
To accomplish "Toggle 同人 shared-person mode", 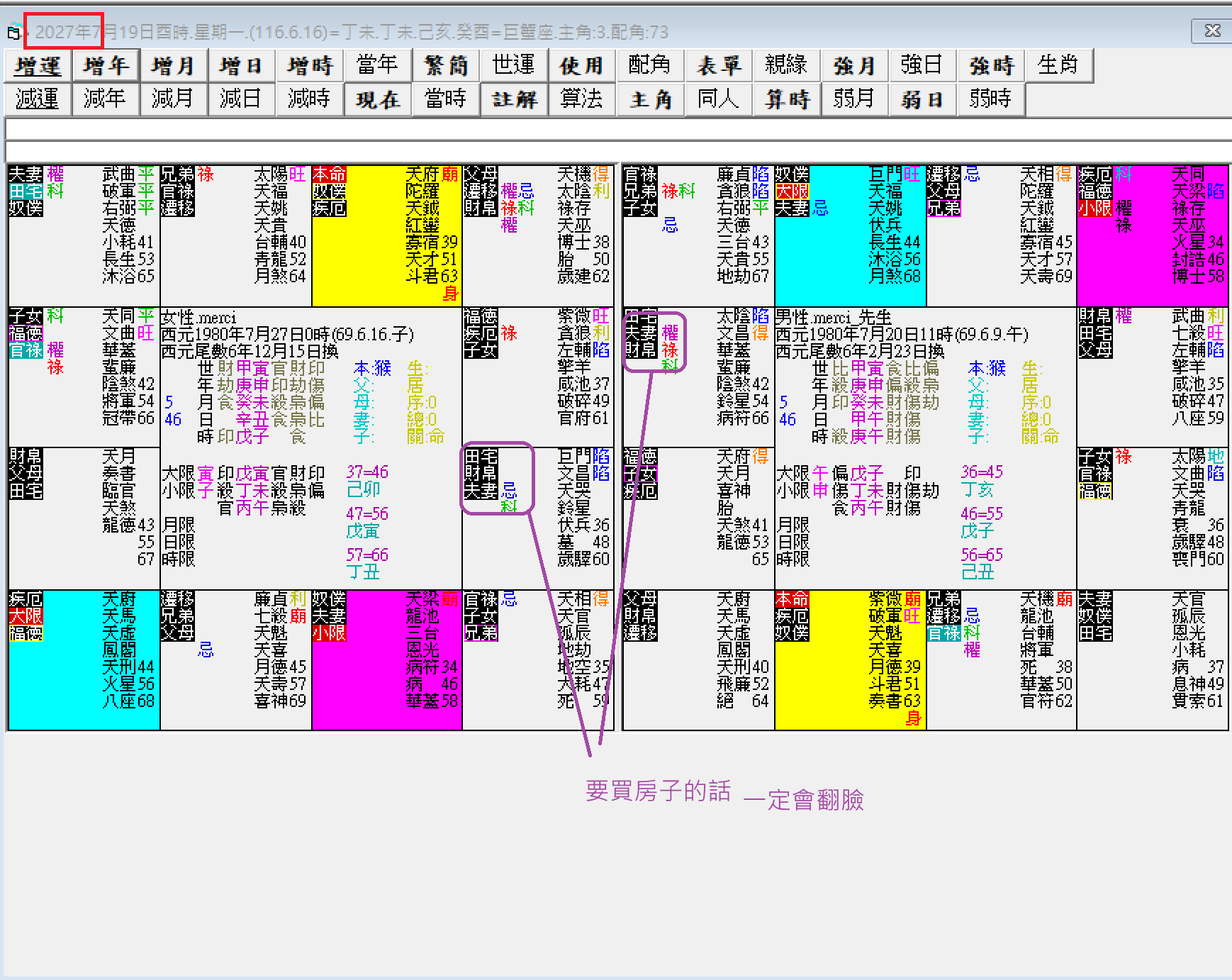I will pyautogui.click(x=717, y=99).
